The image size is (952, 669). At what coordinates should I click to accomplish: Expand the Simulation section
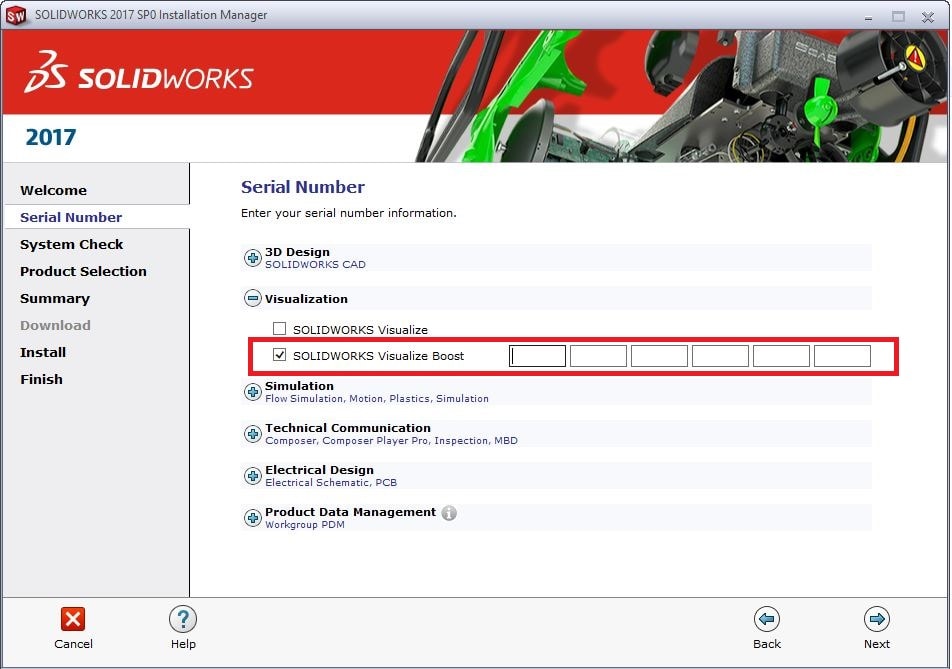point(253,392)
